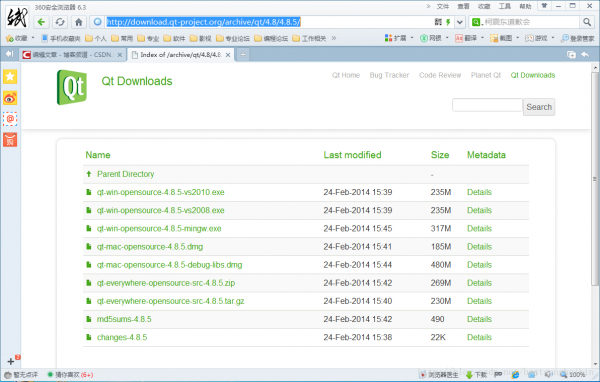Click the skin shirt icon in title bar
Image resolution: width=600 pixels, height=382 pixels.
[x=544, y=6]
